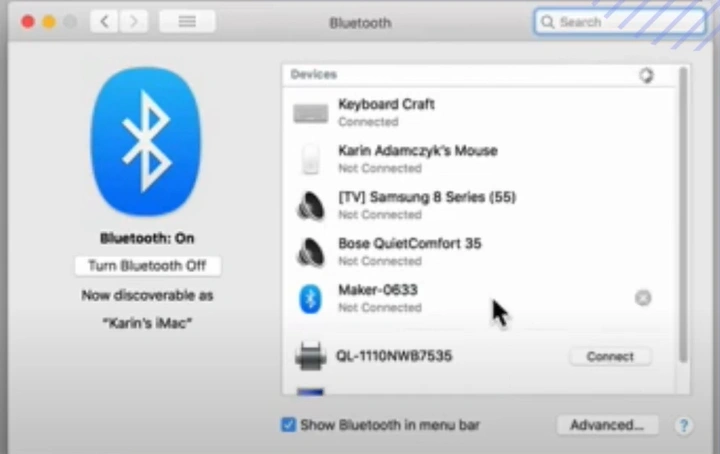720x454 pixels.
Task: Select [TV] Samsung 8 Series (55) name
Action: tap(427, 197)
